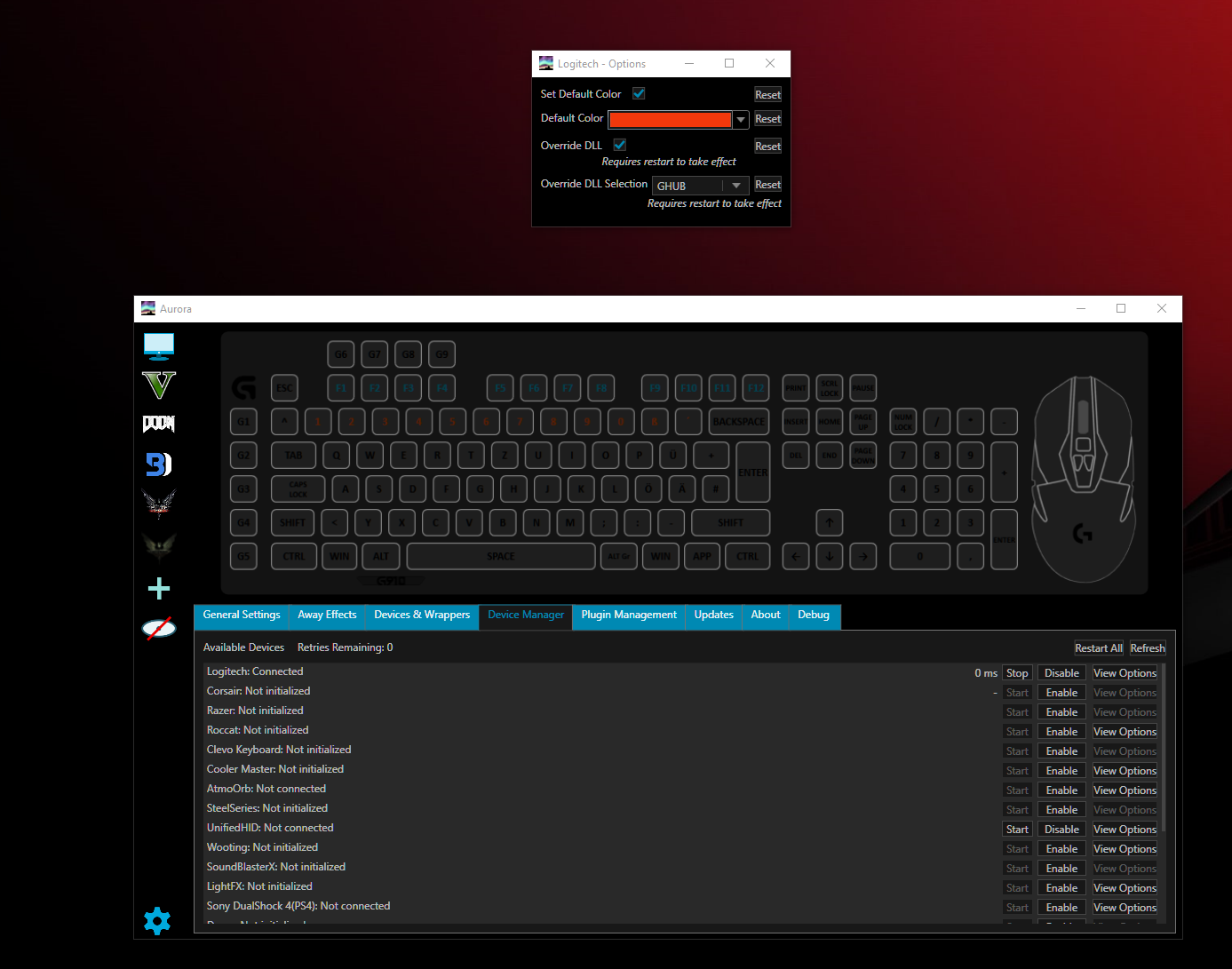
Task: Open Override DLL Selection GHUB dropdown
Action: (x=701, y=186)
